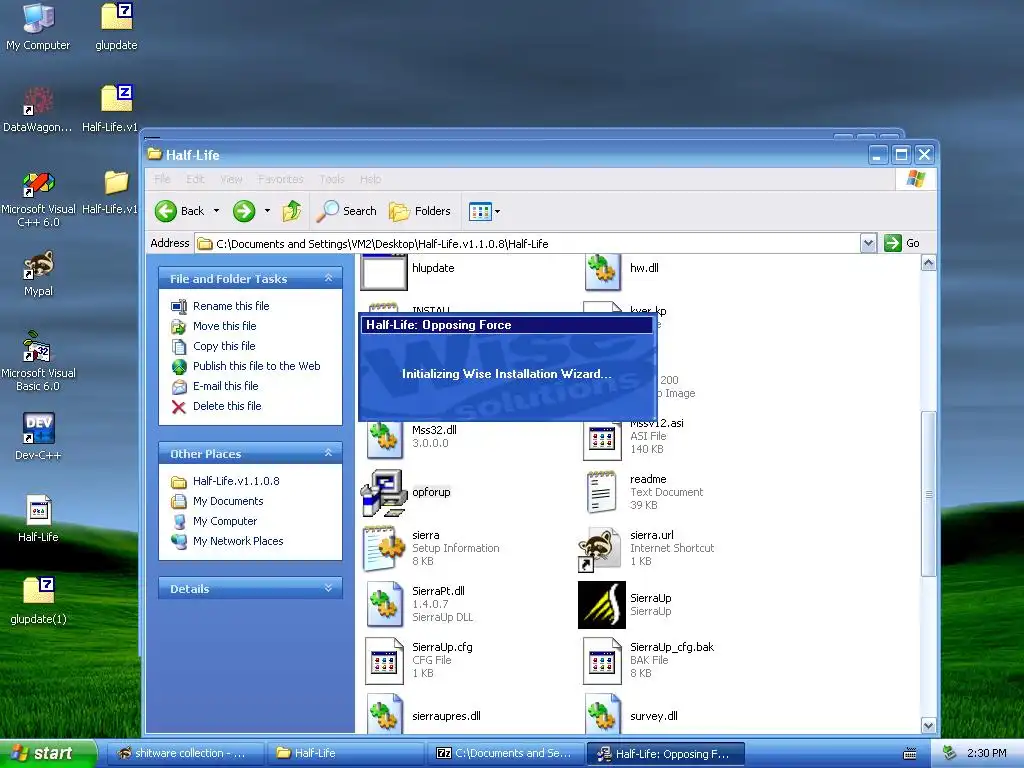Open the Search pane
The width and height of the screenshot is (1024, 768).
point(346,211)
